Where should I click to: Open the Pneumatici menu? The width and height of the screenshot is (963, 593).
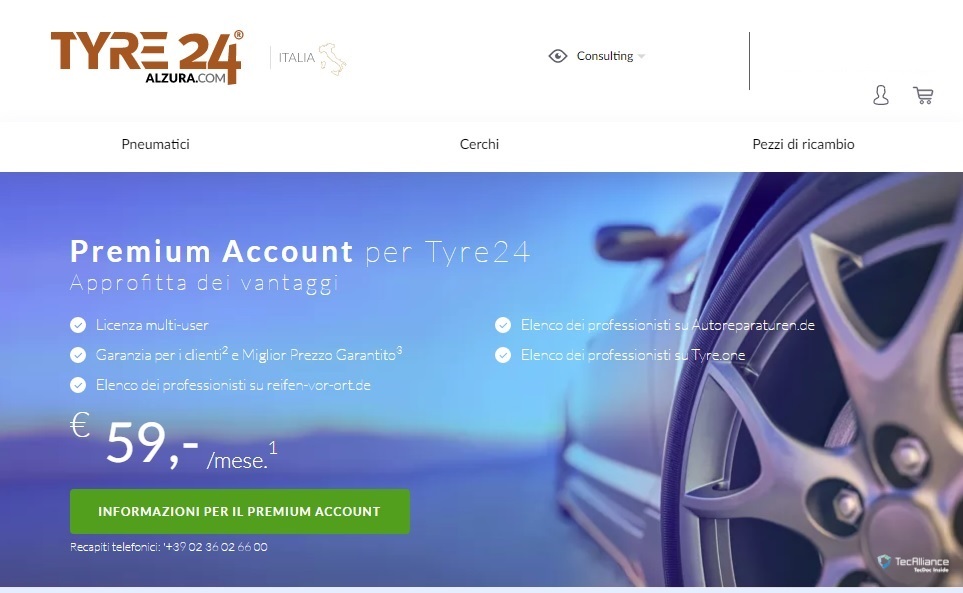(155, 144)
